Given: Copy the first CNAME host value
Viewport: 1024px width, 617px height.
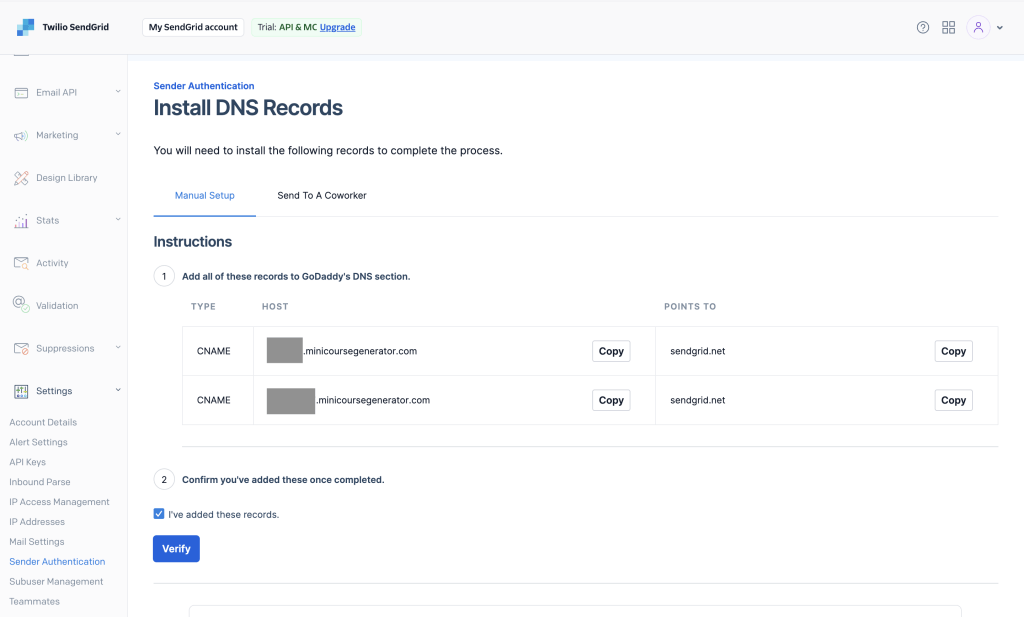Looking at the screenshot, I should click(x=611, y=351).
